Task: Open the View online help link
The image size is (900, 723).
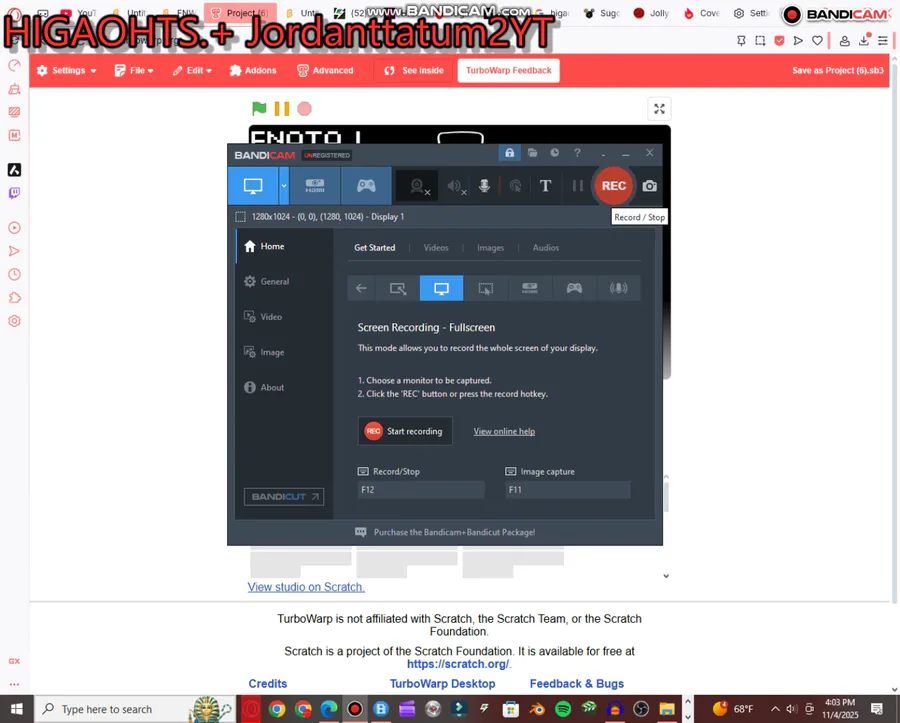Action: pyautogui.click(x=504, y=432)
